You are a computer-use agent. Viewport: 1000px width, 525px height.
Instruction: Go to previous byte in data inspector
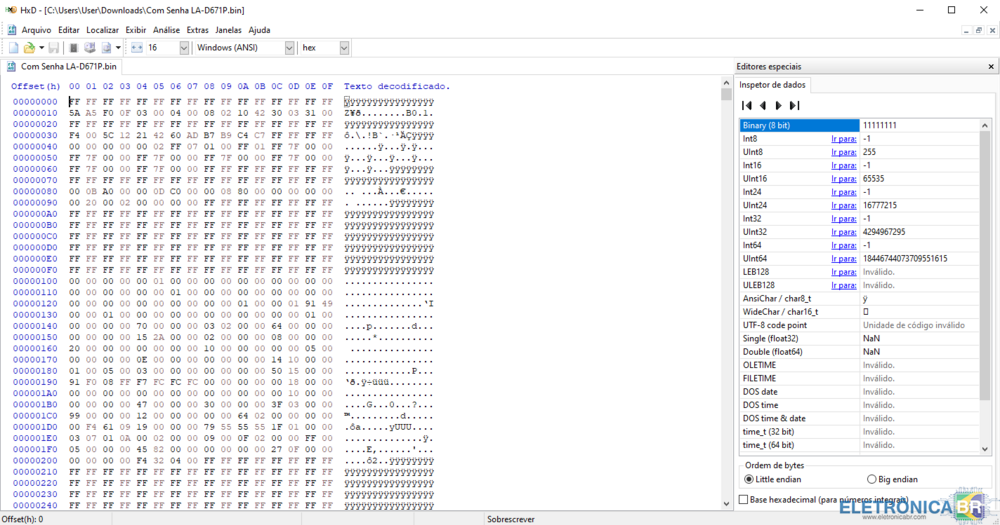[762, 105]
